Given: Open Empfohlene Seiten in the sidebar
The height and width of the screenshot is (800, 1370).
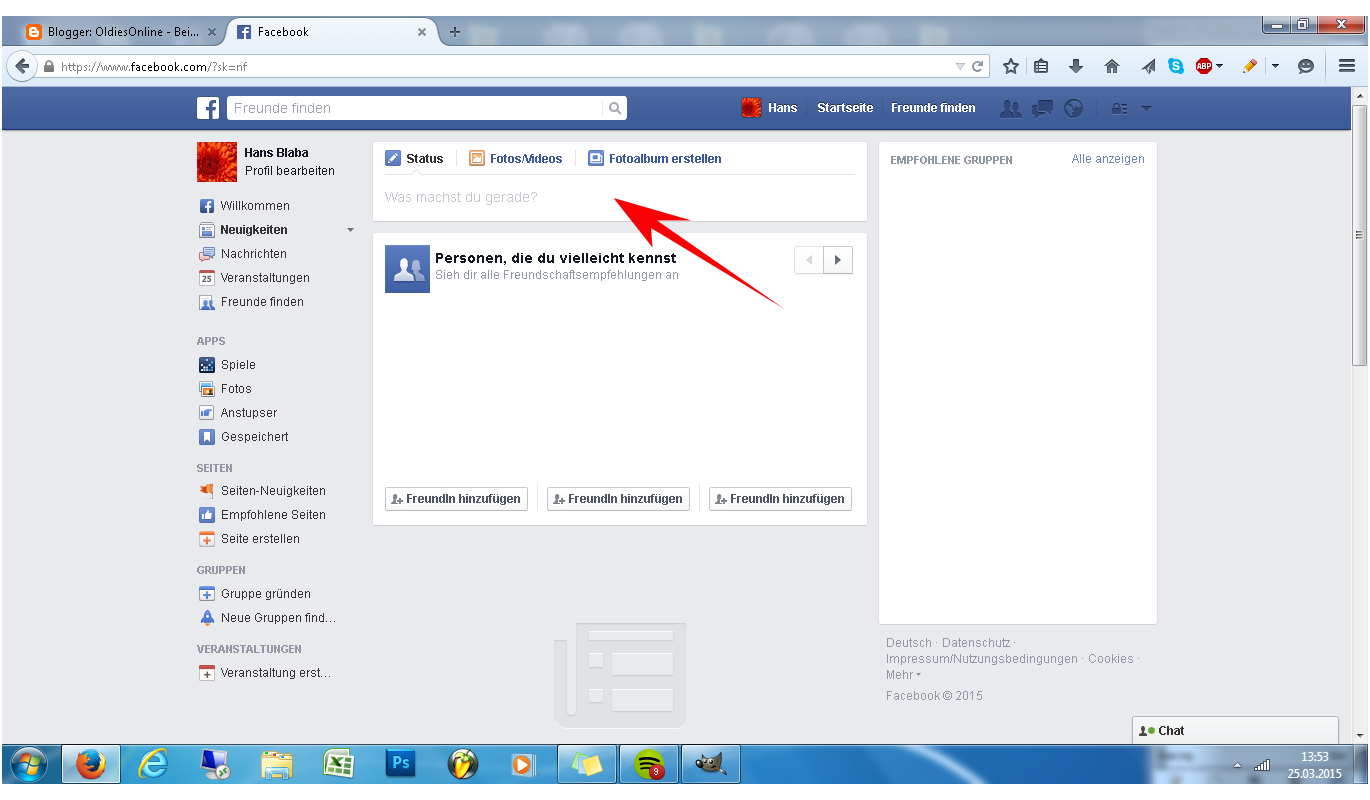Looking at the screenshot, I should (262, 515).
